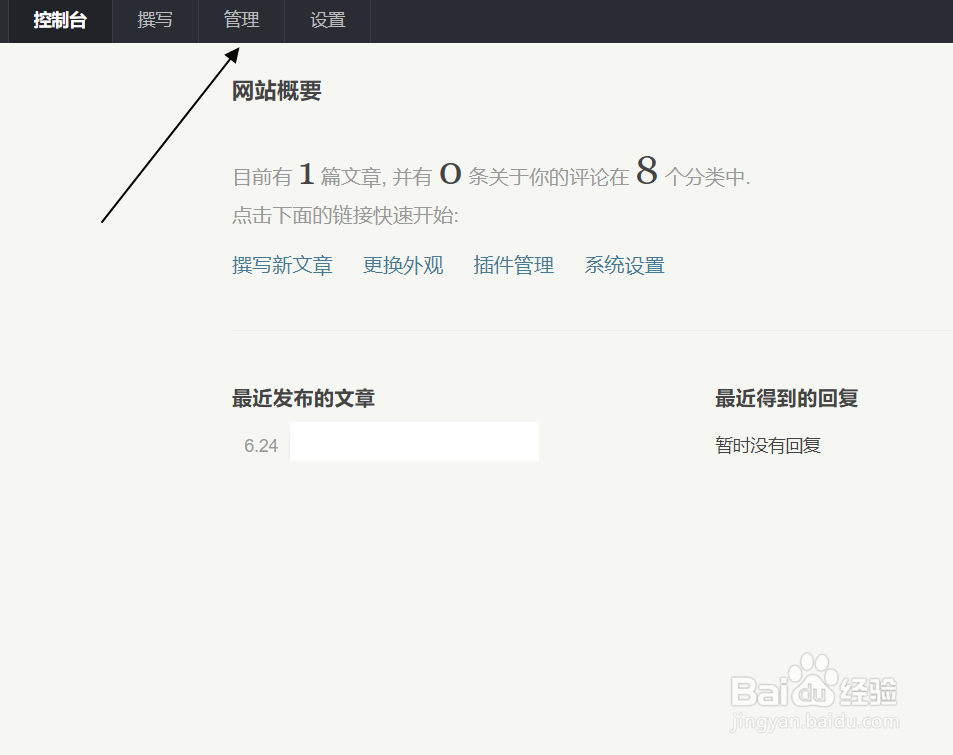Click the 点击下面的链接快速开始 text
Image resolution: width=953 pixels, height=755 pixels.
(345, 215)
